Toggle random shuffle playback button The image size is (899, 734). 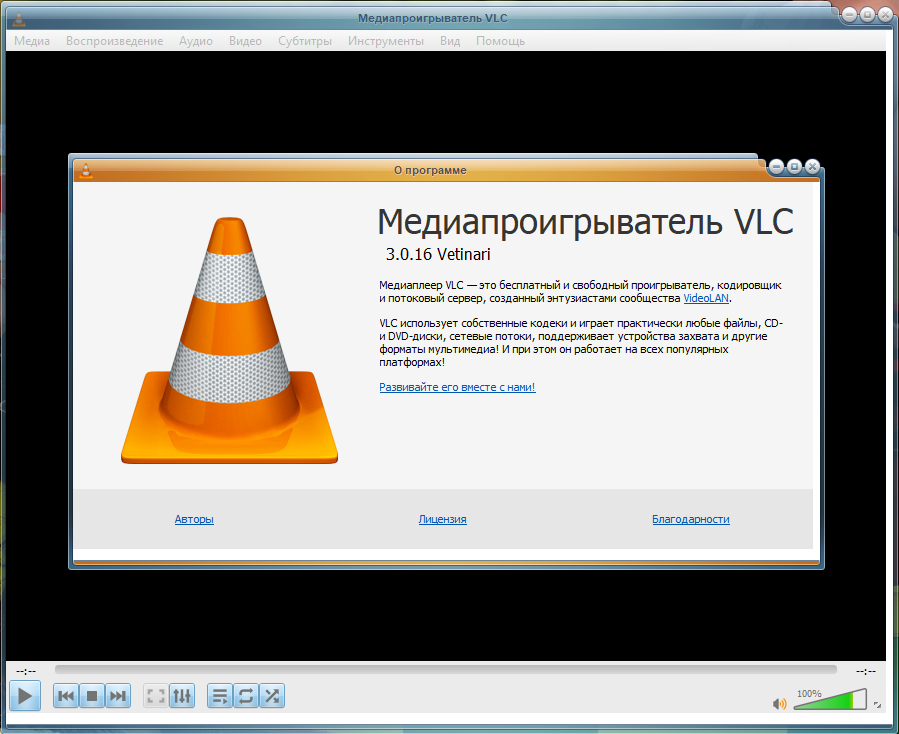coord(272,696)
